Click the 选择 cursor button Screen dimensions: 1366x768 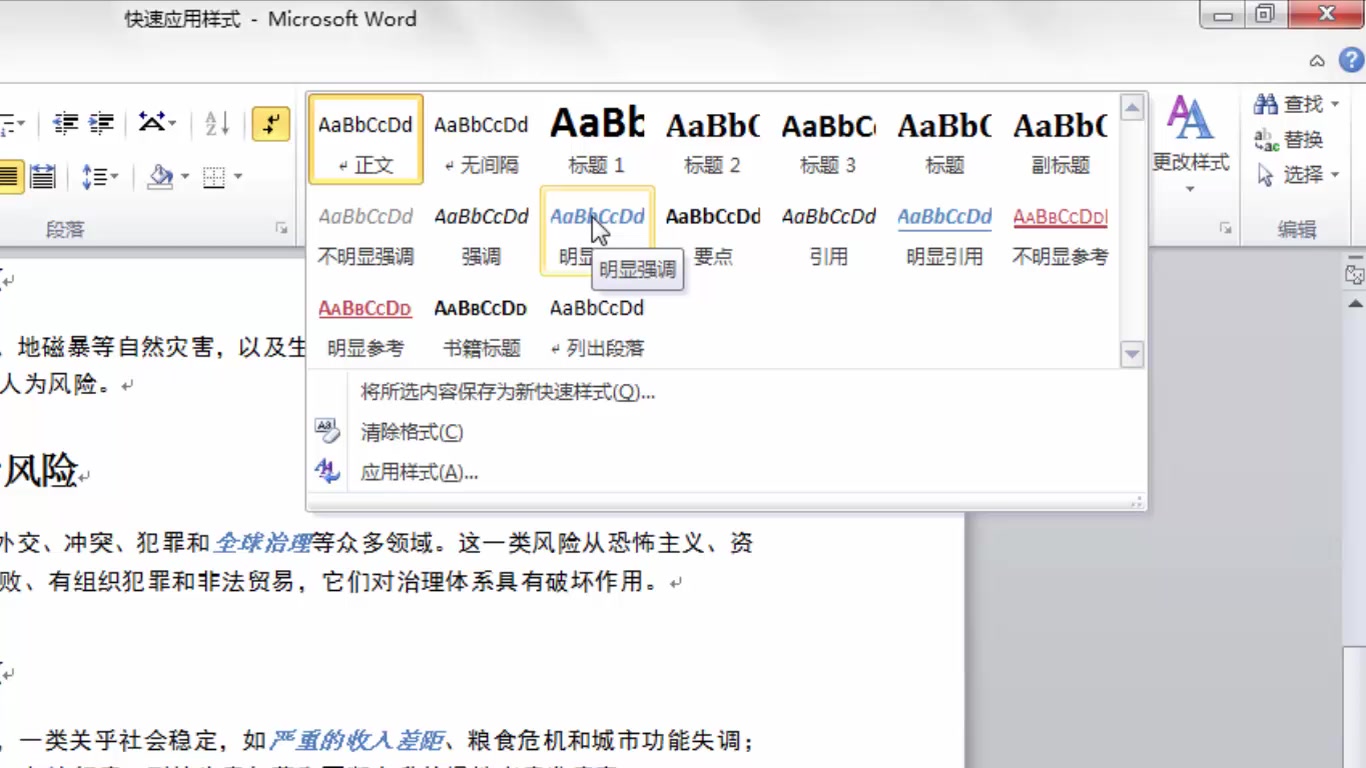click(x=1289, y=176)
